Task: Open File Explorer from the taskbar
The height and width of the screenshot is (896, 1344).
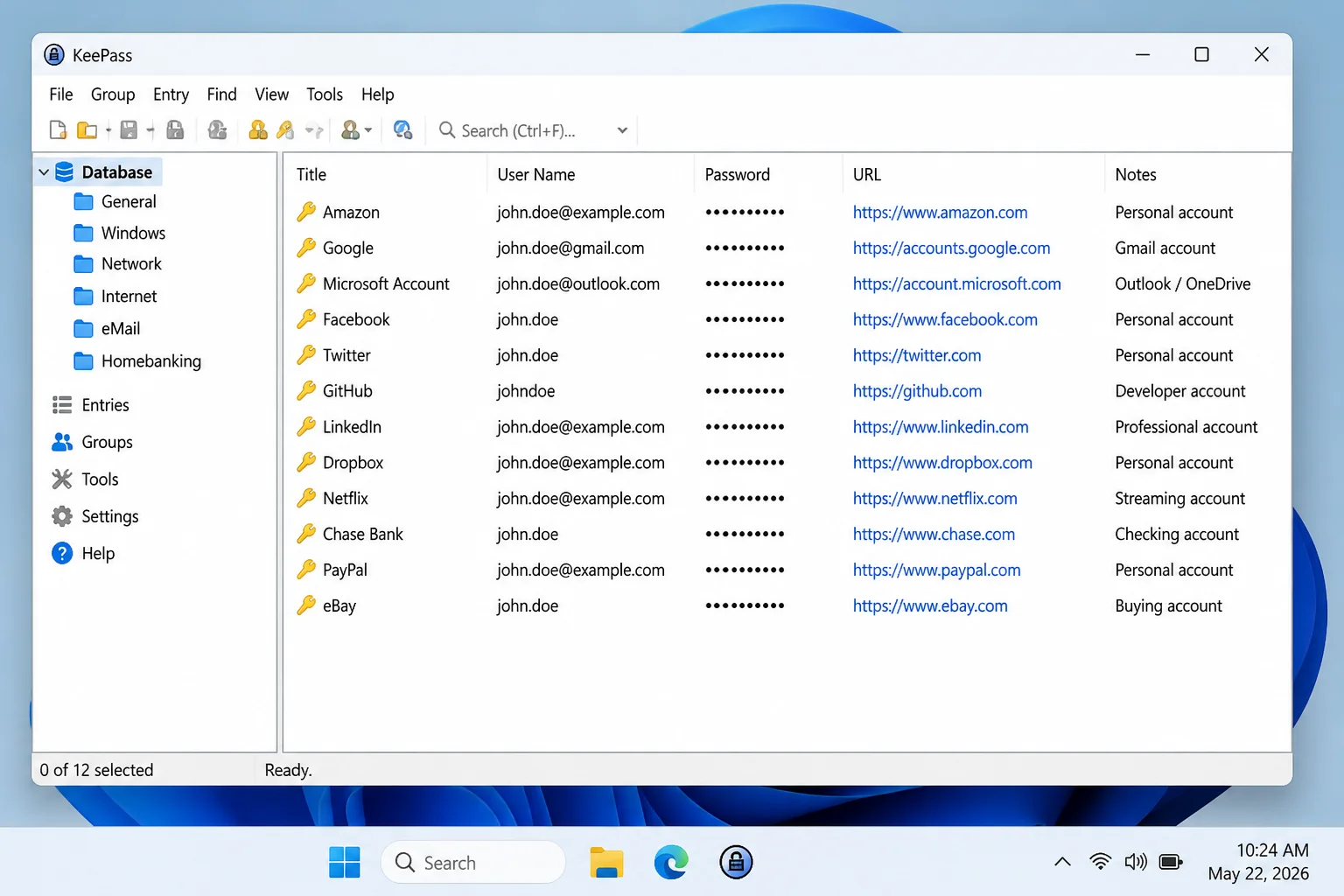Action: 606,863
